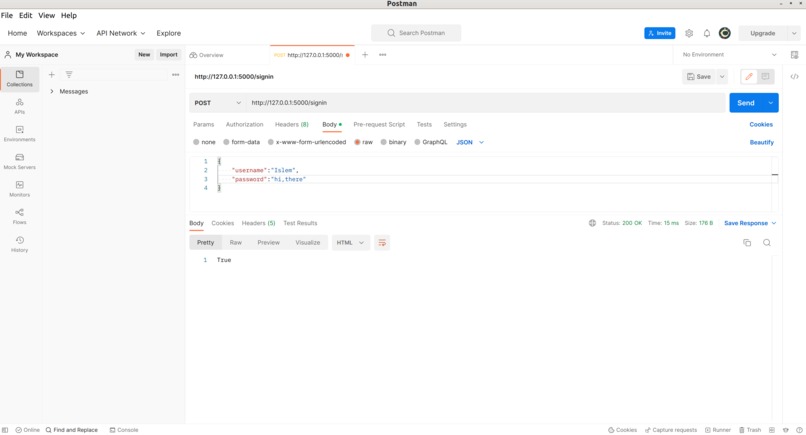Click the Save button
The width and height of the screenshot is (806, 435).
699,77
